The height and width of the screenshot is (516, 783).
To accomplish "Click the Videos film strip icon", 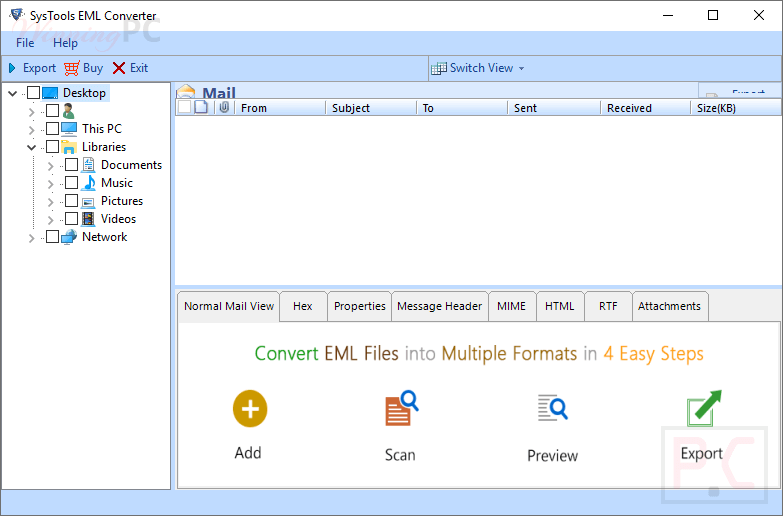I will click(88, 219).
